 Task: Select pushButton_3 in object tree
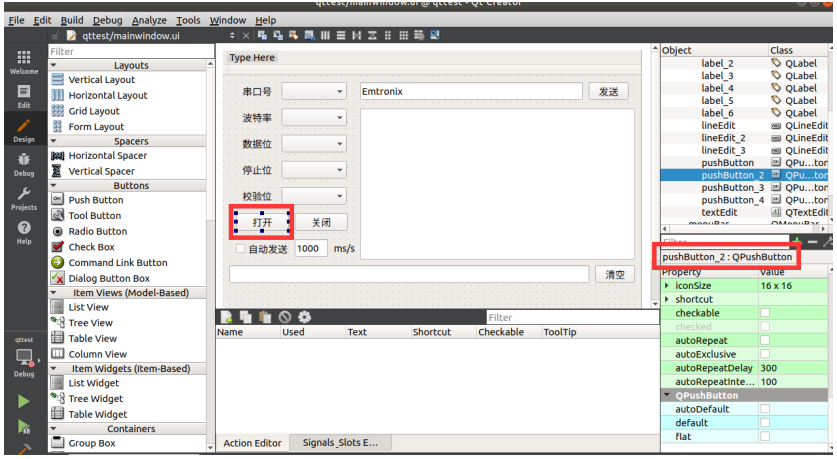click(732, 187)
